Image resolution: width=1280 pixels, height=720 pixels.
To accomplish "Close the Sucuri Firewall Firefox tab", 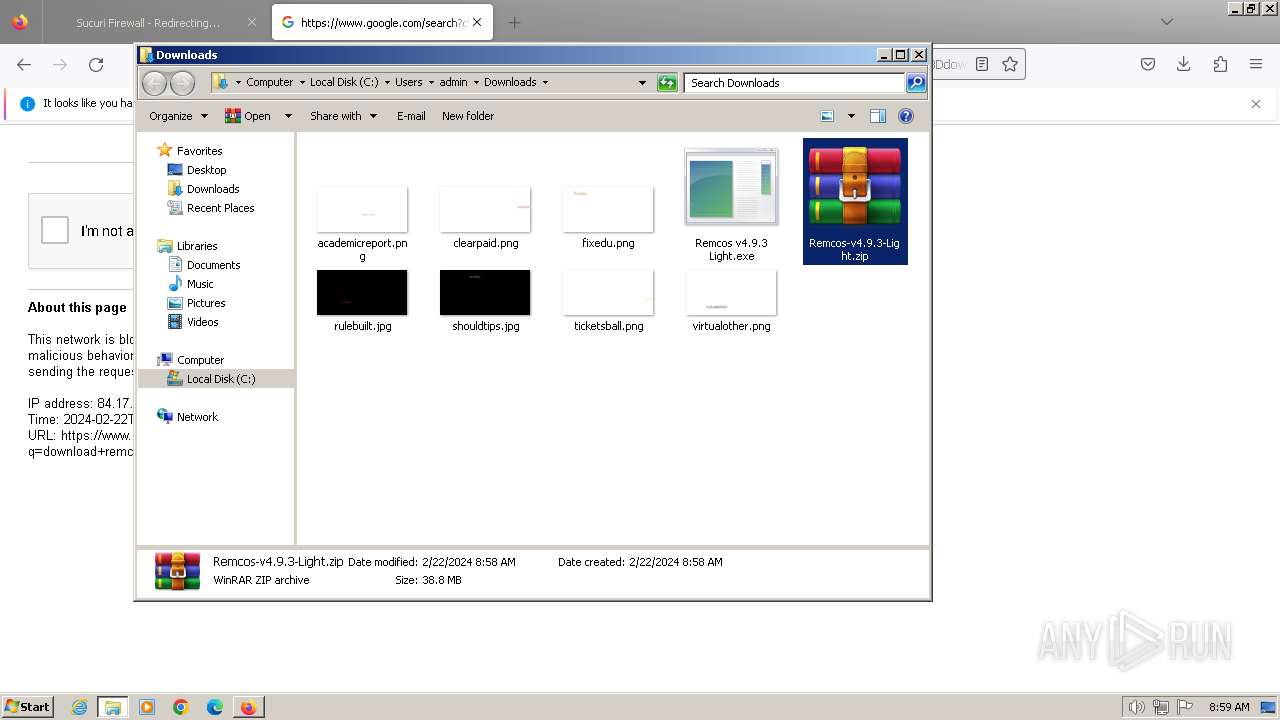I will click(251, 22).
